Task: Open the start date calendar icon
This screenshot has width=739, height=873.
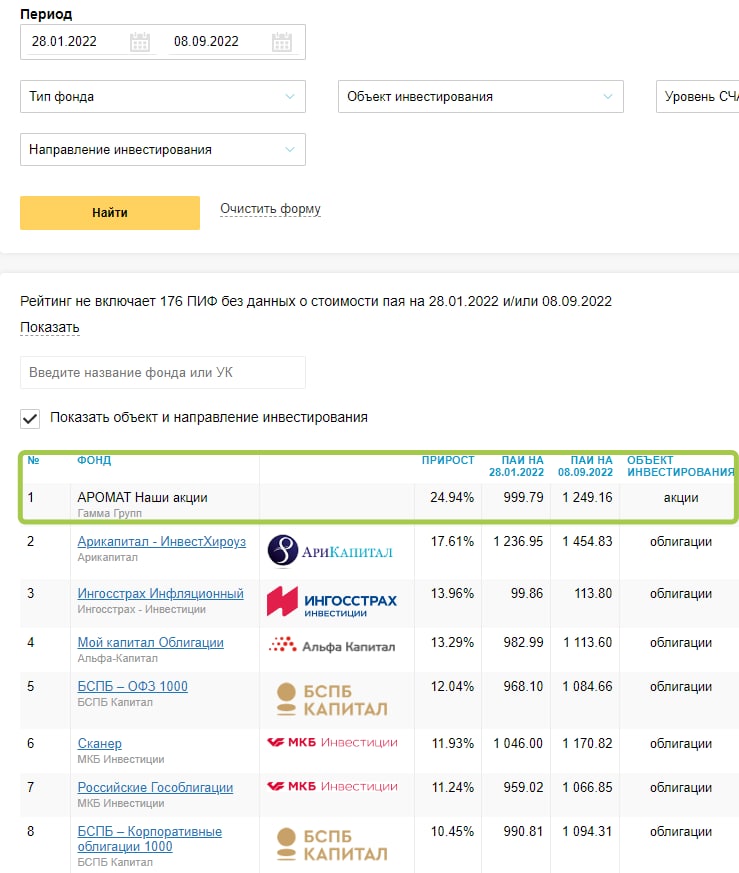Action: [140, 42]
